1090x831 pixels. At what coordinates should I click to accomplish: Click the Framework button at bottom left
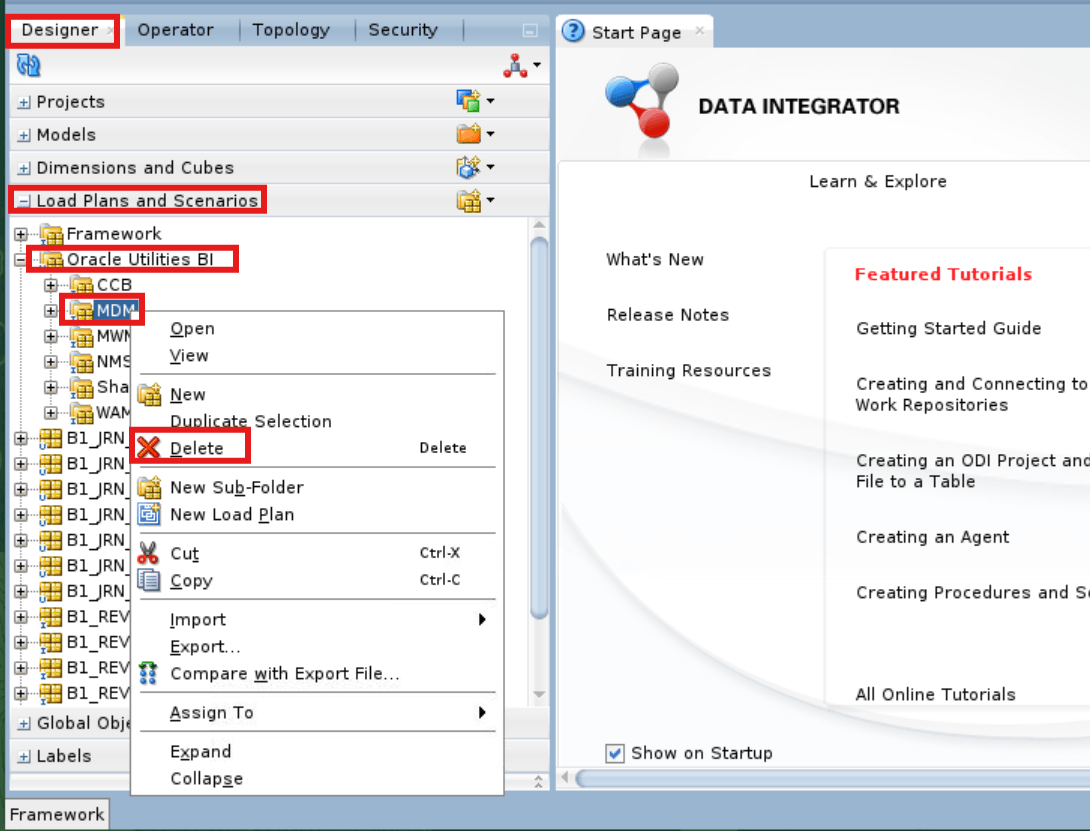tap(55, 814)
